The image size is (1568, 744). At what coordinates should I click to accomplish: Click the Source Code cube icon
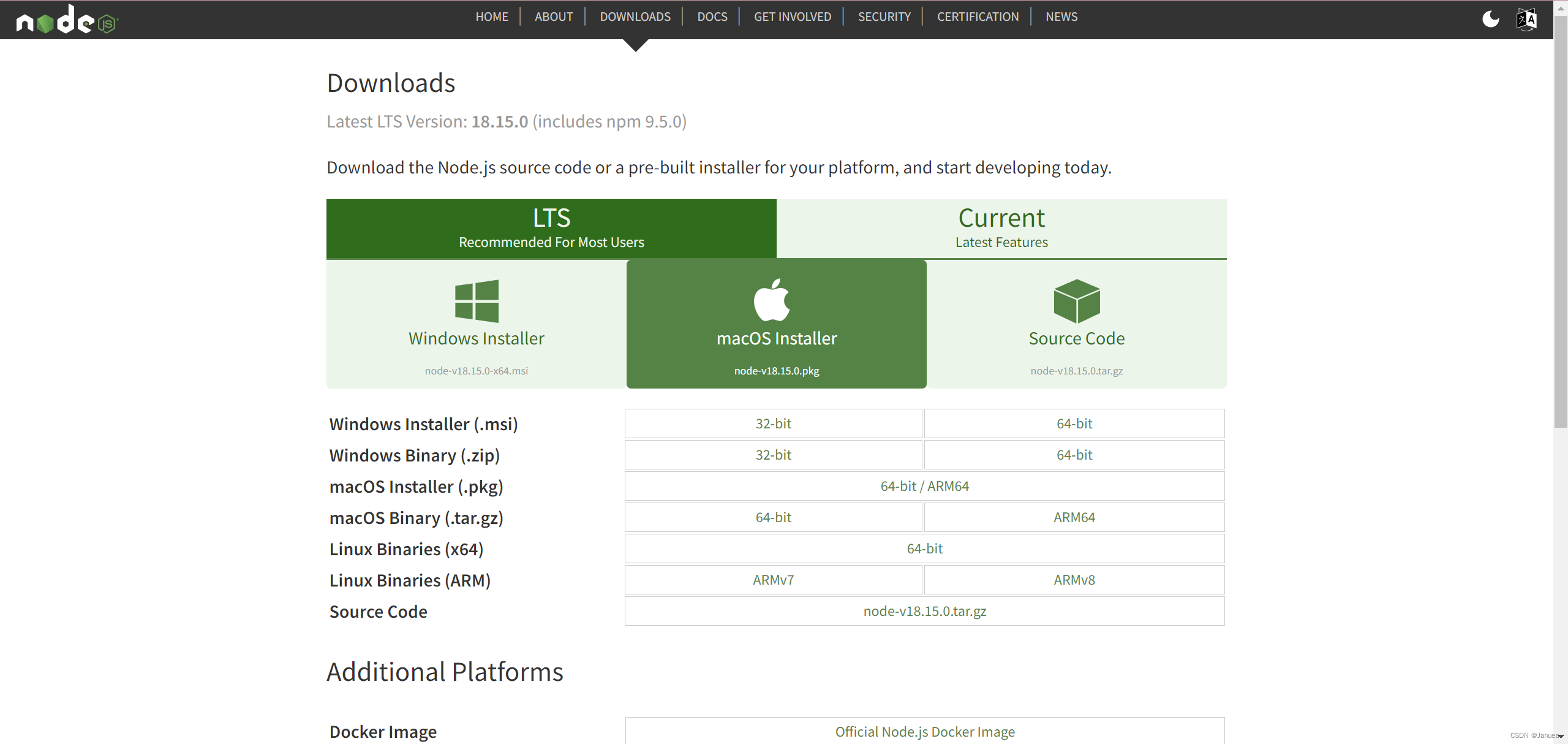coord(1077,301)
